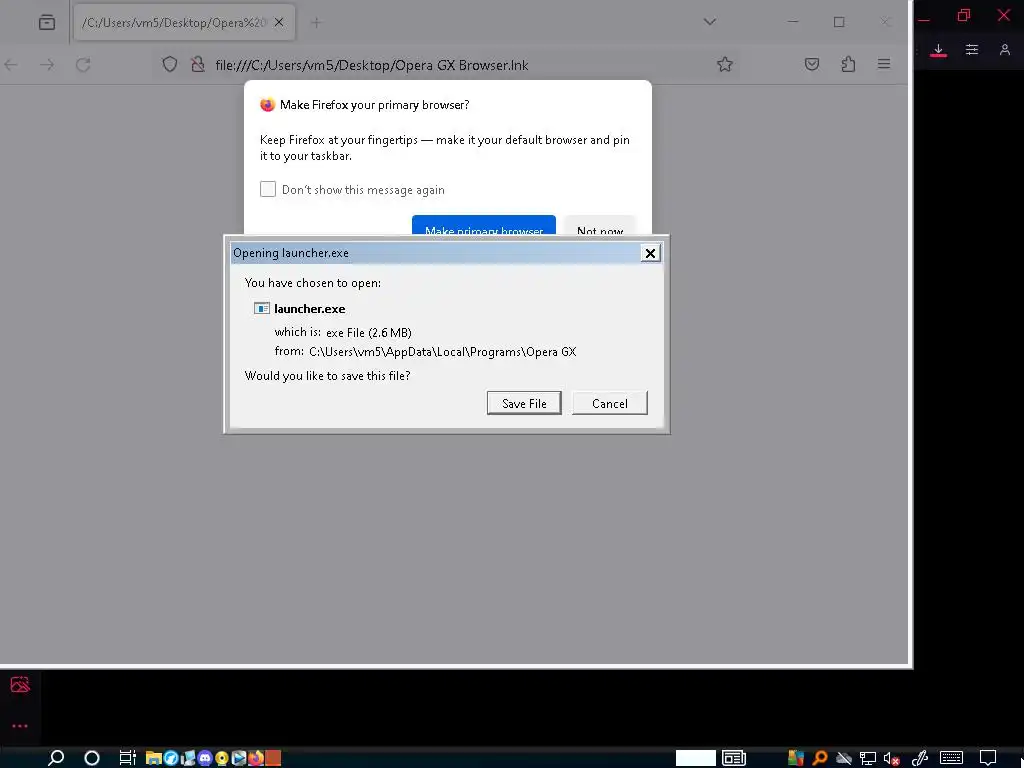Reload the current Firefox page
This screenshot has width=1024, height=768.
coord(83,65)
